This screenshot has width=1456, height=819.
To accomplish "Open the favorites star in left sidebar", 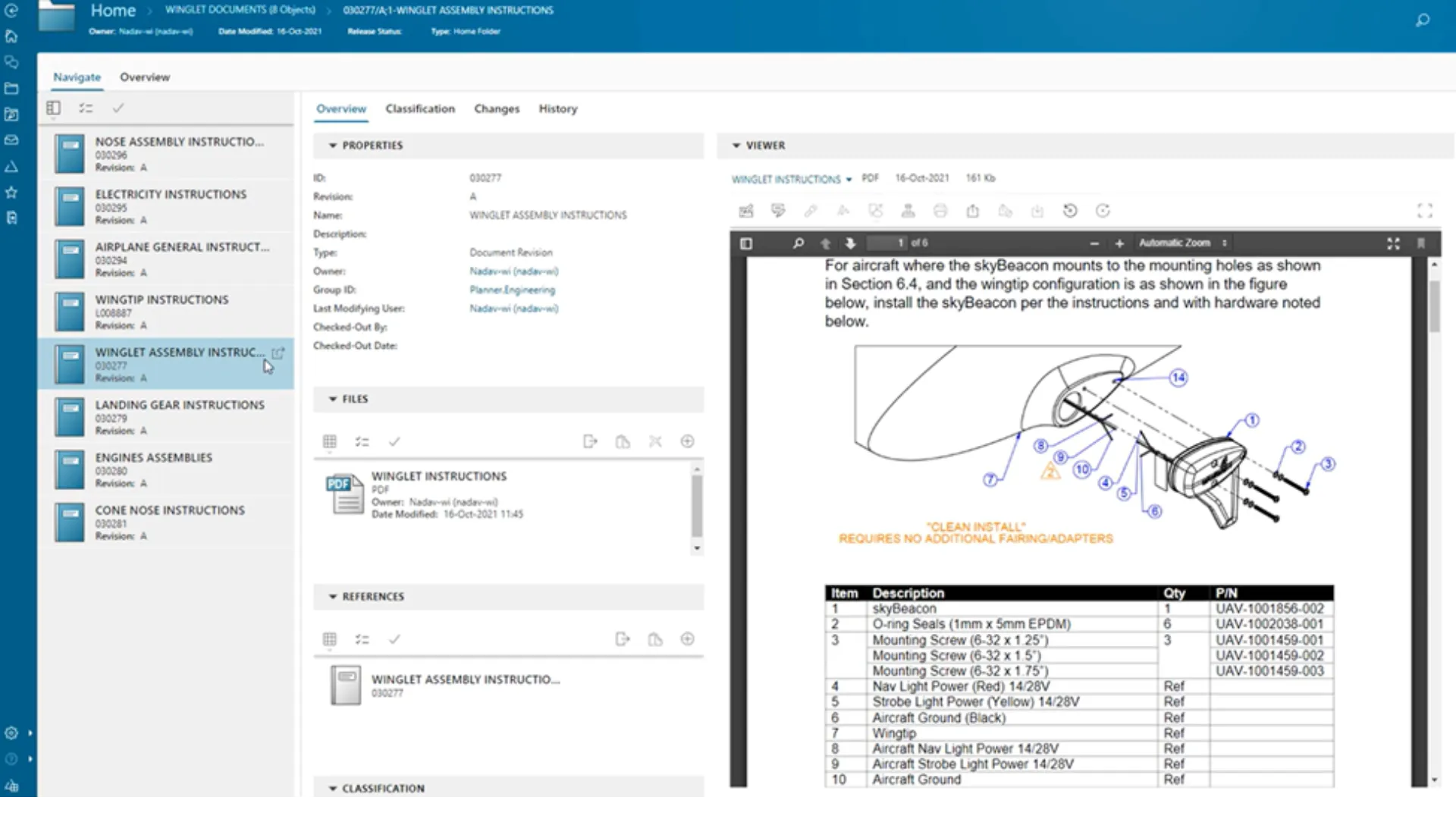I will pyautogui.click(x=11, y=193).
